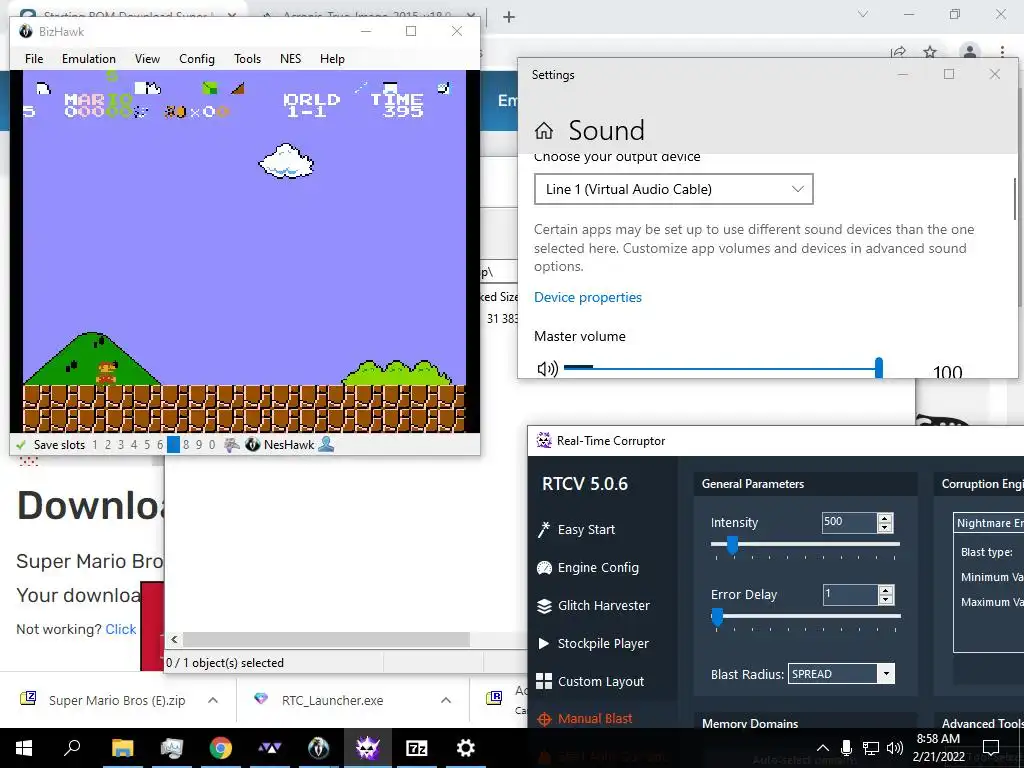
Task: Switch to Real-Time Corruptor taskbar icon
Action: coord(368,748)
